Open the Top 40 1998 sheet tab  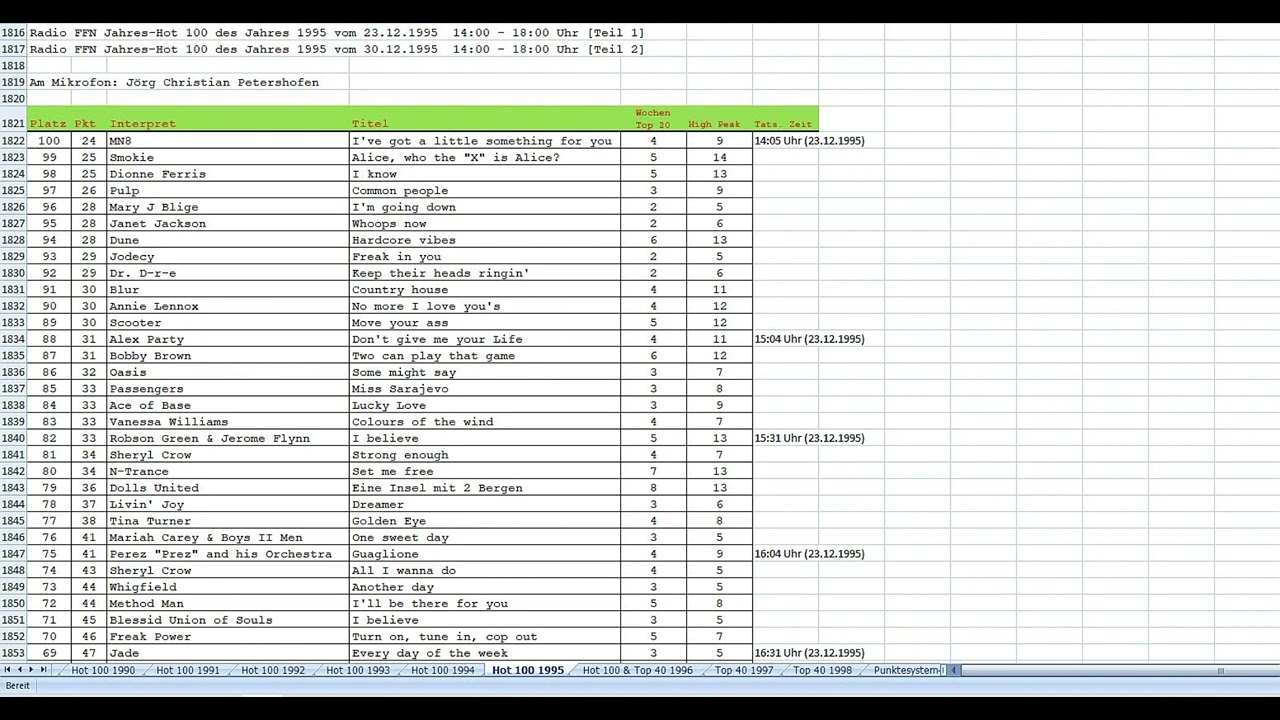tap(823, 670)
